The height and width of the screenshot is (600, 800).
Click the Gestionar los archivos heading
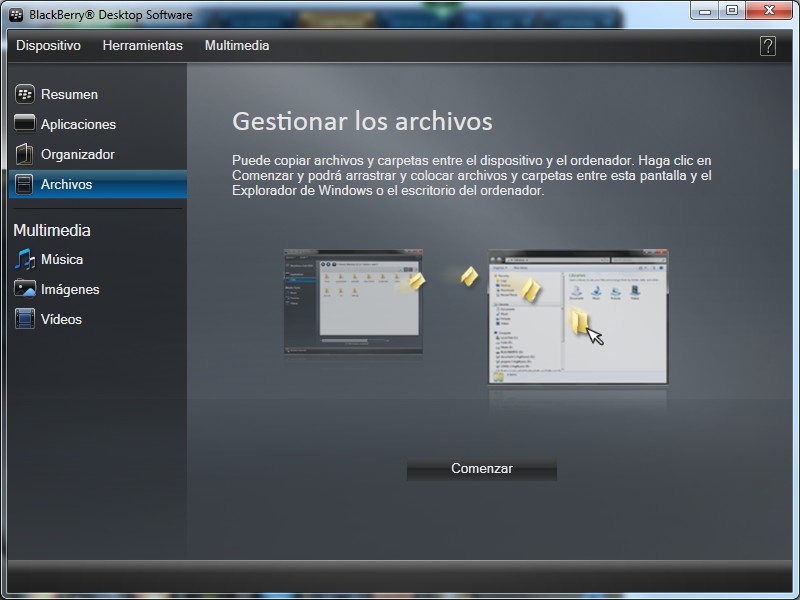click(362, 121)
